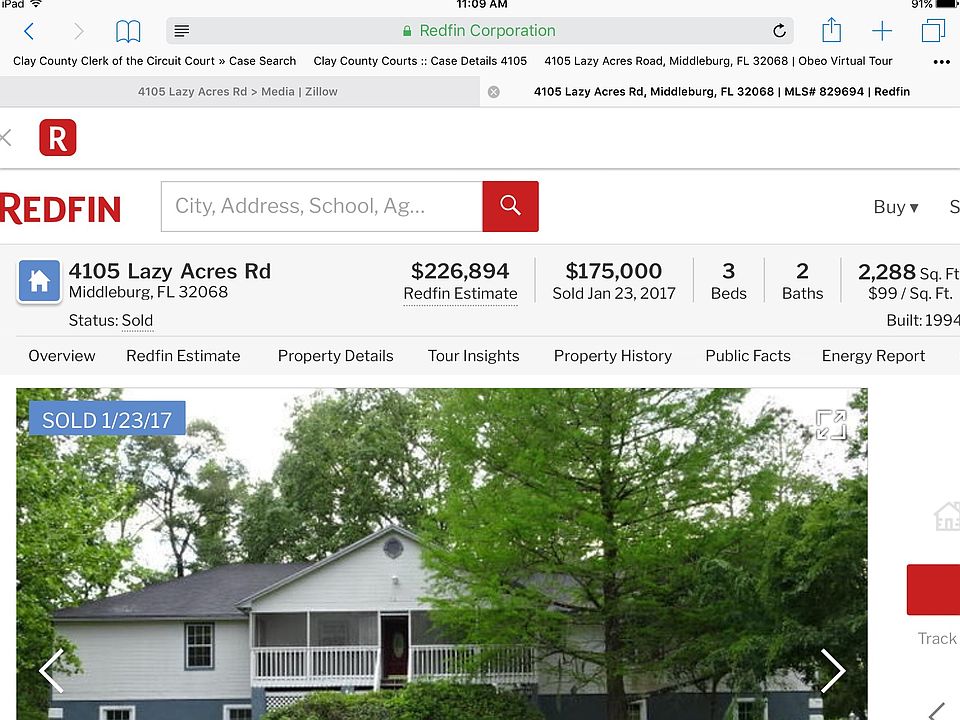
Task: Open Clay County Case Search bookmark
Action: (154, 61)
